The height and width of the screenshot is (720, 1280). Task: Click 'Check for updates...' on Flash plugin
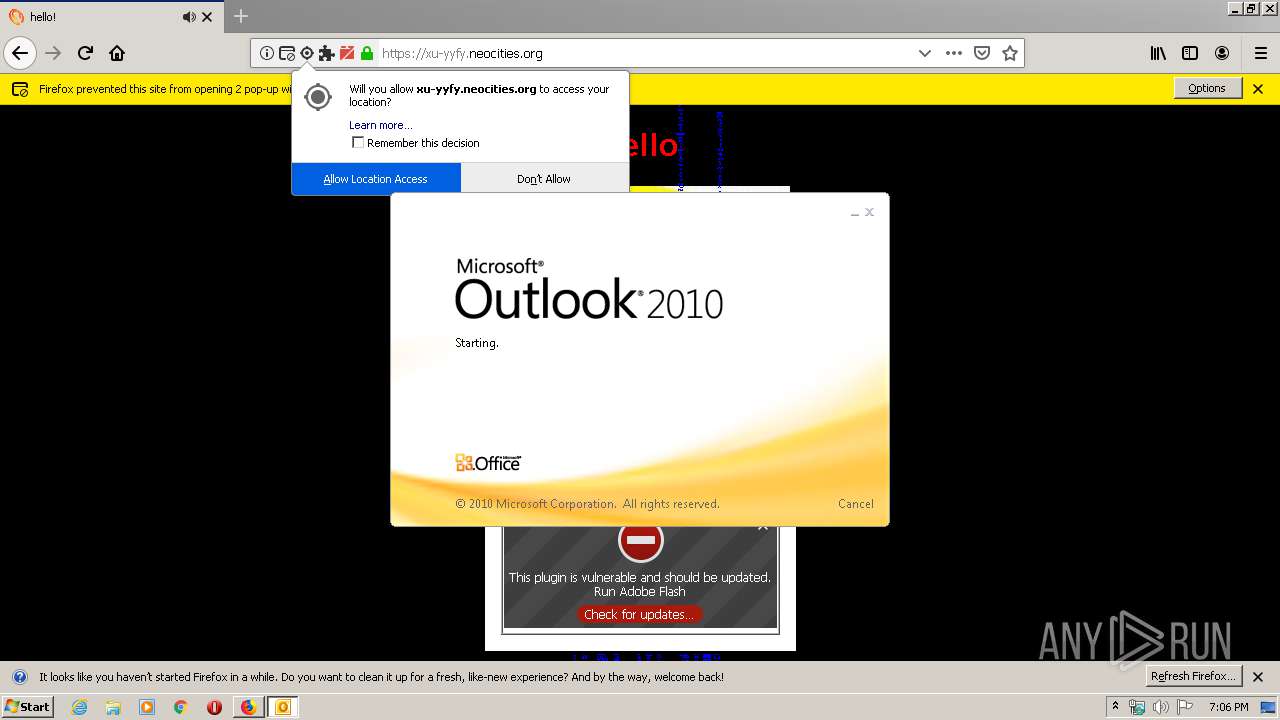click(x=639, y=614)
